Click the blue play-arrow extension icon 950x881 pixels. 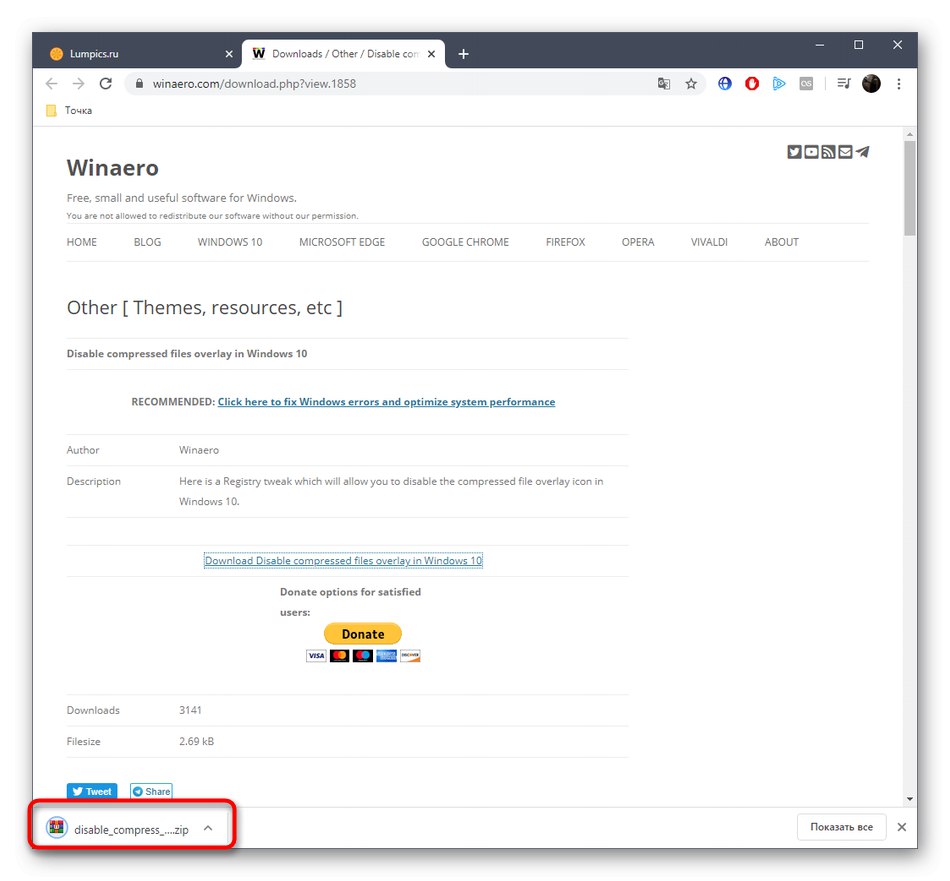[779, 84]
